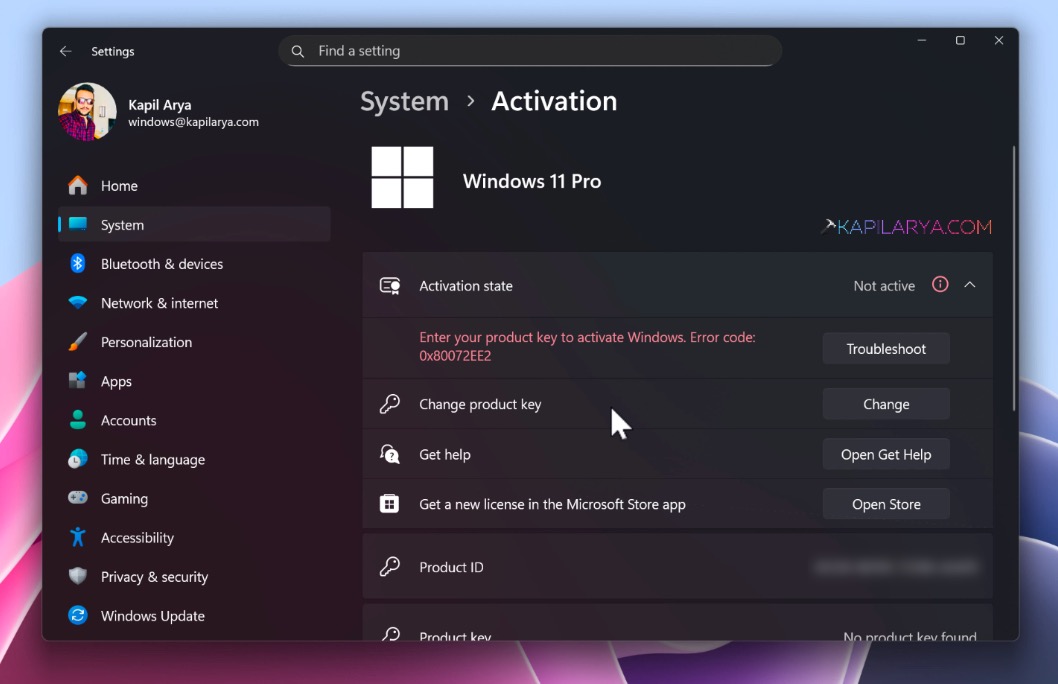This screenshot has width=1058, height=684.
Task: Select the Network & internet icon
Action: (x=79, y=302)
